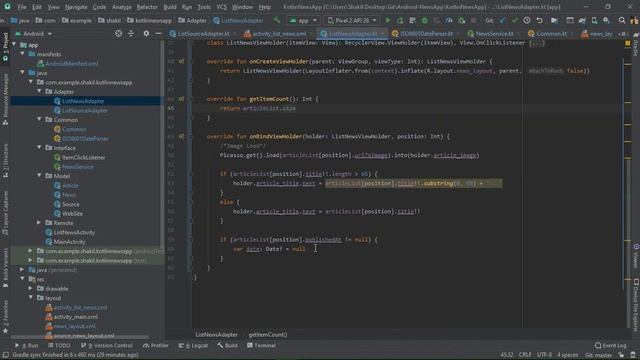
Task: Click override gutter icon beside getItemCount
Action: click(181, 99)
